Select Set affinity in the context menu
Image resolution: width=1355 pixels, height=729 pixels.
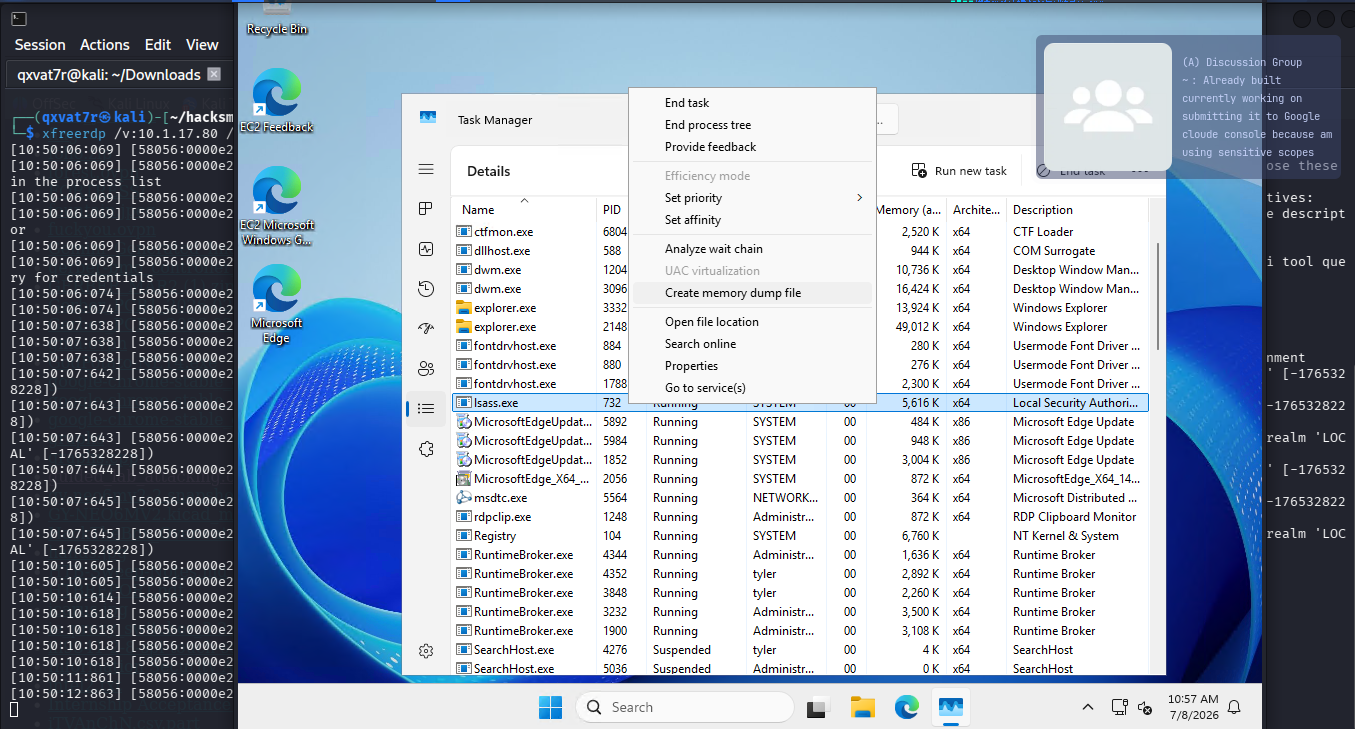[753, 220]
